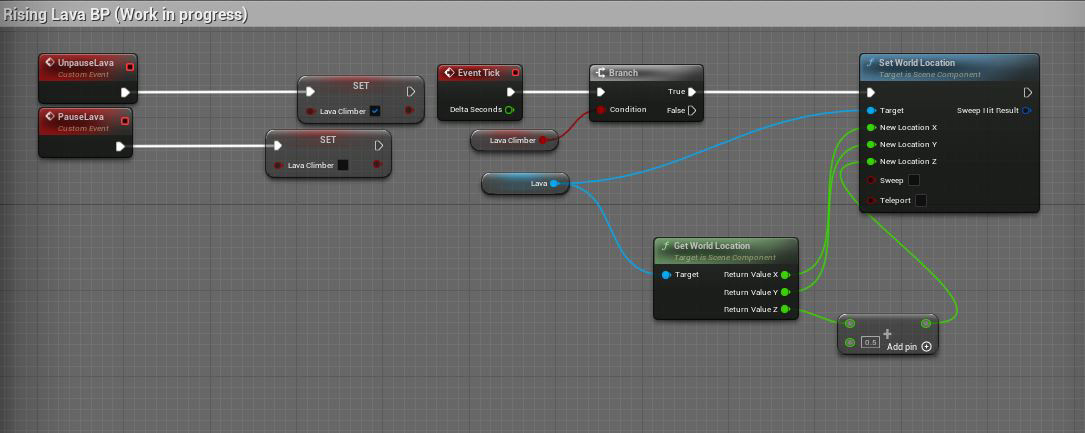1085x433 pixels.
Task: Click Set World Location exec input pin
Action: click(x=871, y=92)
